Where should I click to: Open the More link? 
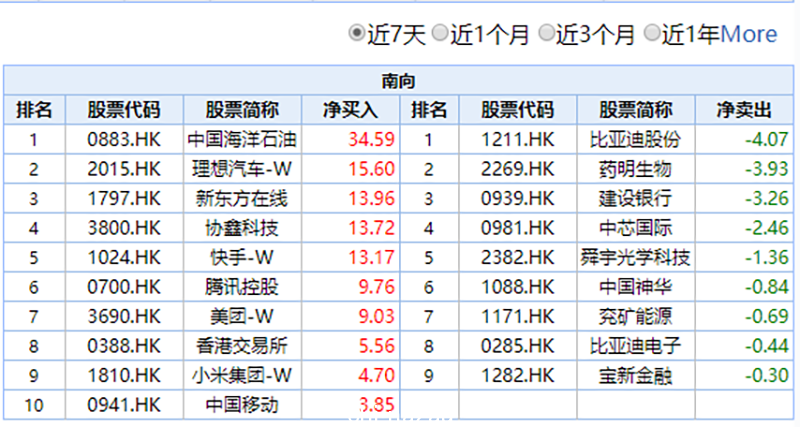[x=748, y=34]
